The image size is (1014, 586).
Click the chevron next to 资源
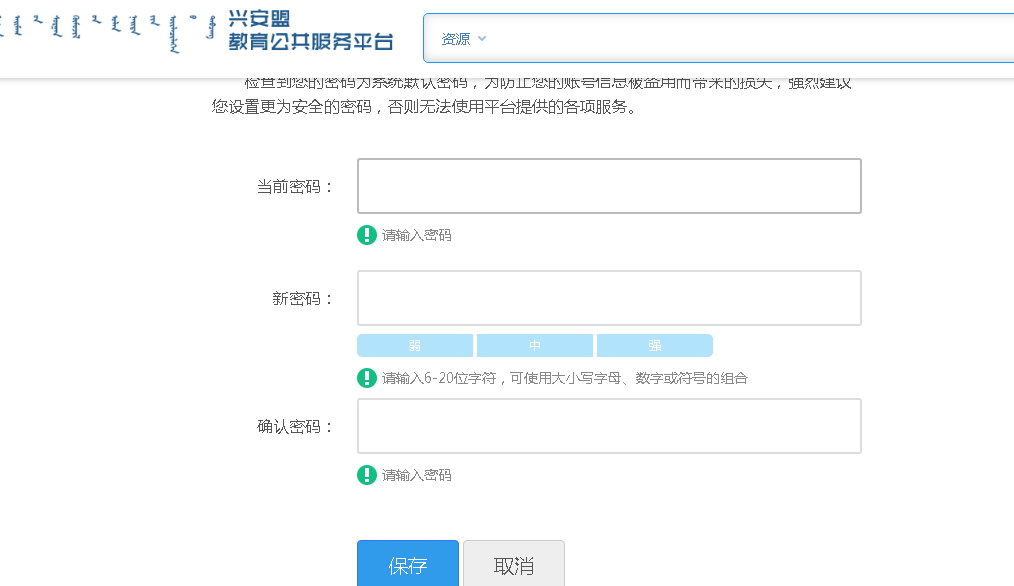[x=483, y=39]
